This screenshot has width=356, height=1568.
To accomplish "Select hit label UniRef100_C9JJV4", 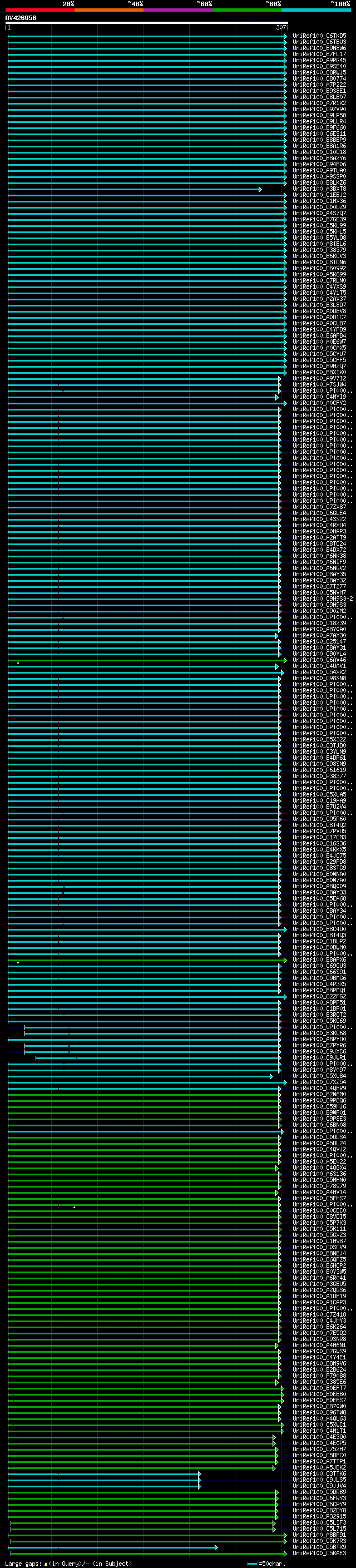I will 319,1486.
